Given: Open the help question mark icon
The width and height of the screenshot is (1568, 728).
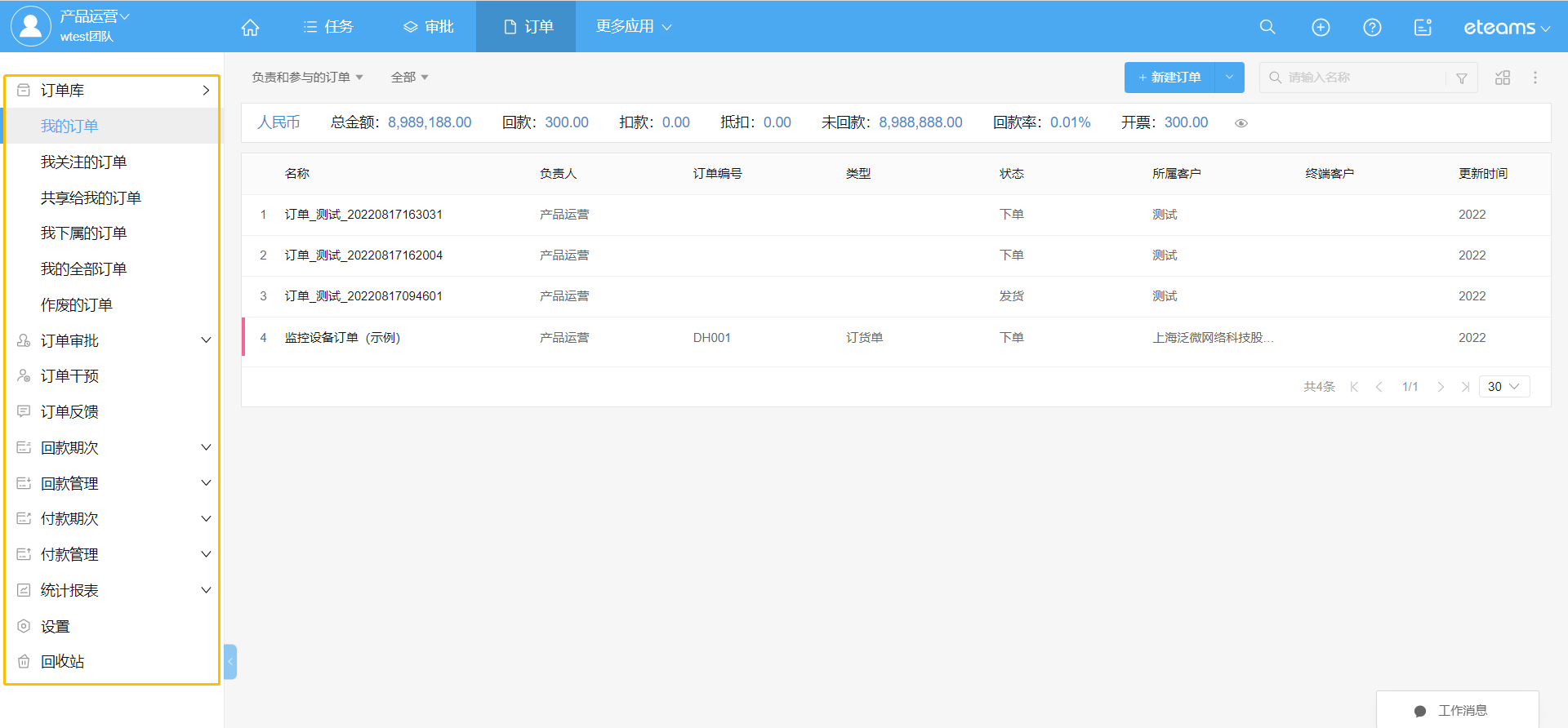Looking at the screenshot, I should coord(1372,27).
